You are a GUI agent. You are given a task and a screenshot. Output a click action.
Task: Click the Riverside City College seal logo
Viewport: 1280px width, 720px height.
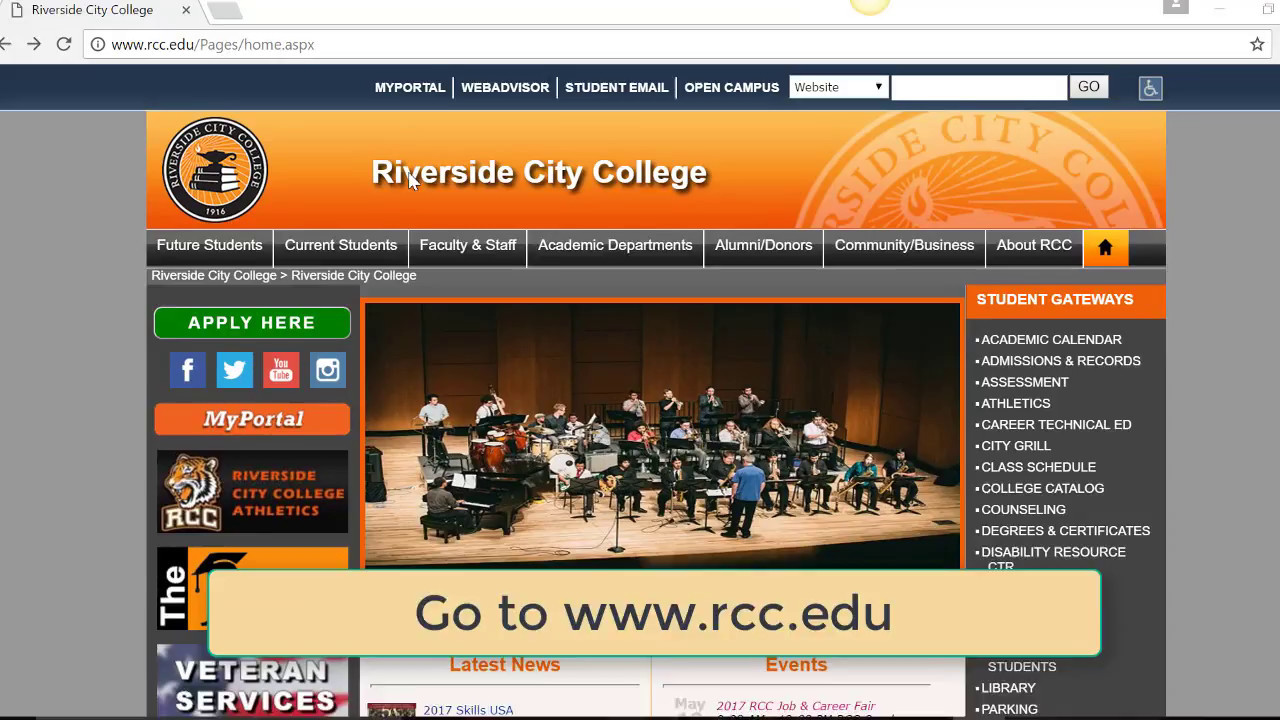click(215, 170)
